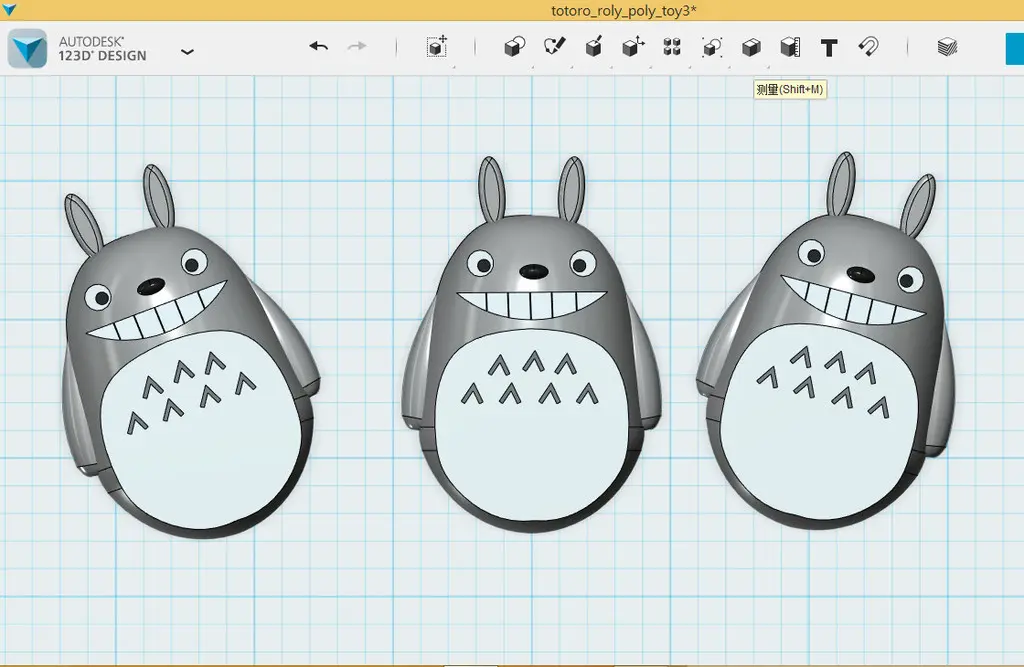Viewport: 1024px width, 667px height.
Task: Select the Transform tool
Action: click(436, 47)
